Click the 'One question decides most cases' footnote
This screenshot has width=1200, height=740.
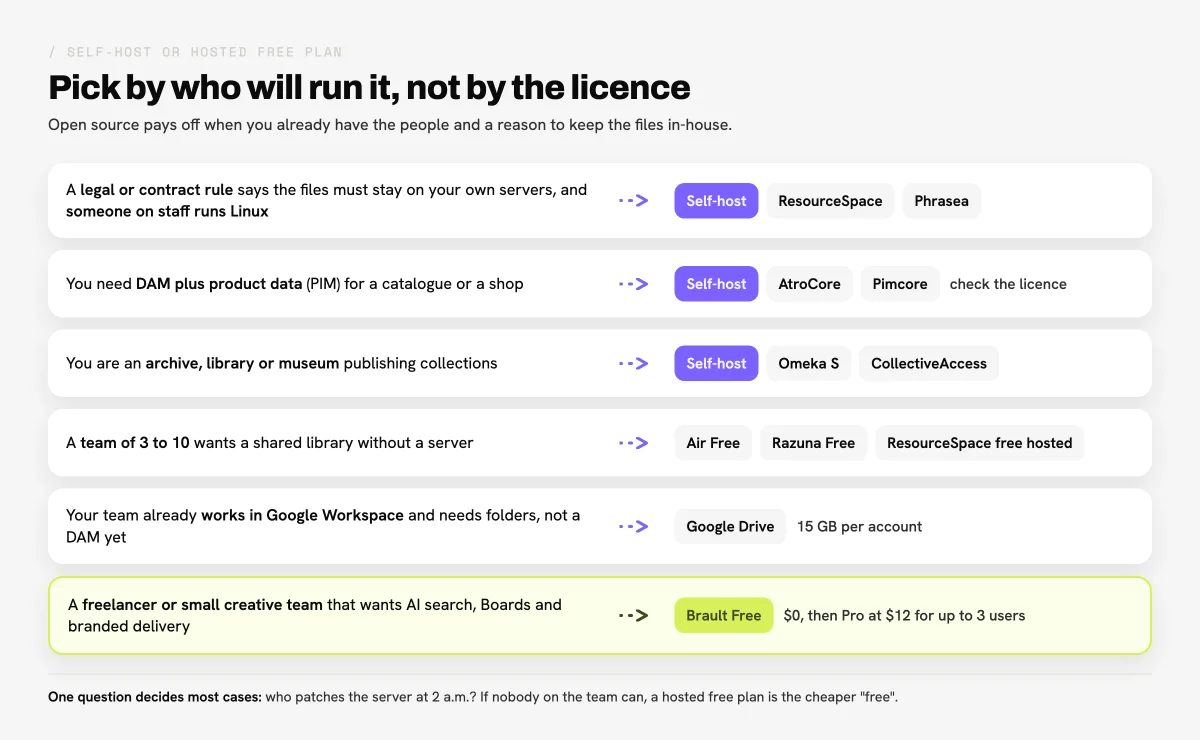(x=473, y=697)
